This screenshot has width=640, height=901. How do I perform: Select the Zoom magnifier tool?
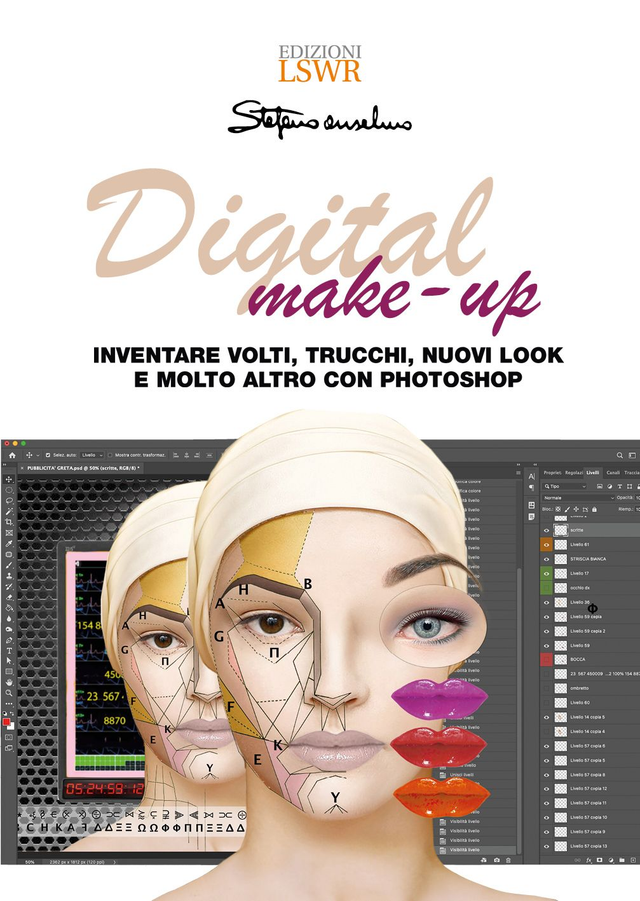pos(9,692)
